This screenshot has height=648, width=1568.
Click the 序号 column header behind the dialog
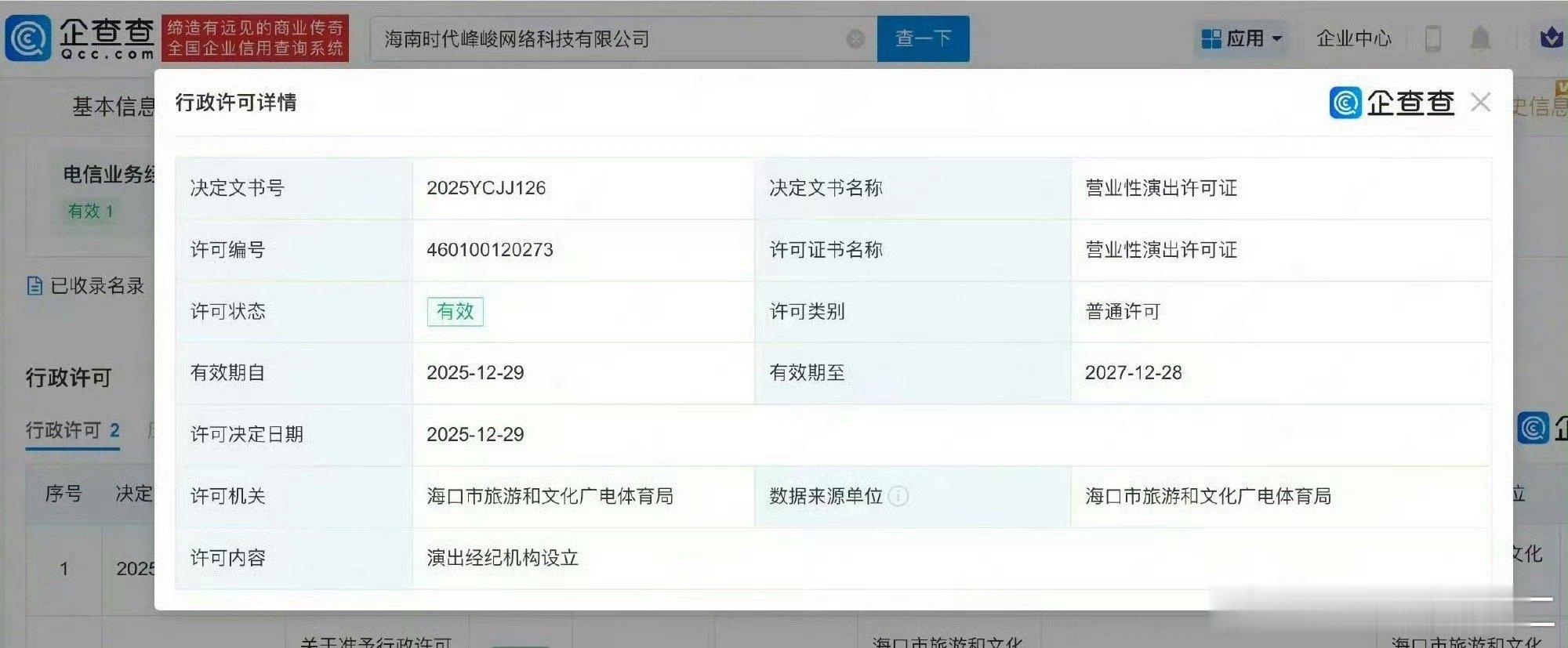(x=64, y=494)
